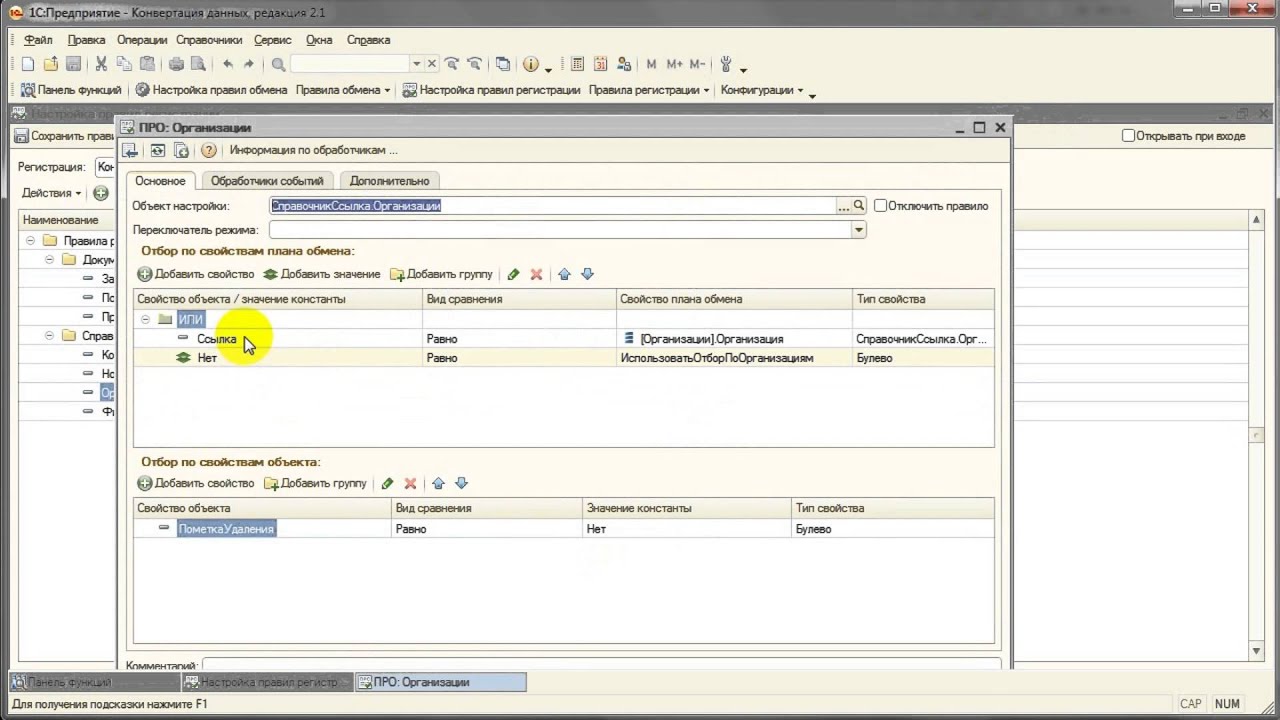Viewport: 1280px width, 720px height.
Task: Open the Переключатель режима dropdown arrow
Action: [x=858, y=230]
